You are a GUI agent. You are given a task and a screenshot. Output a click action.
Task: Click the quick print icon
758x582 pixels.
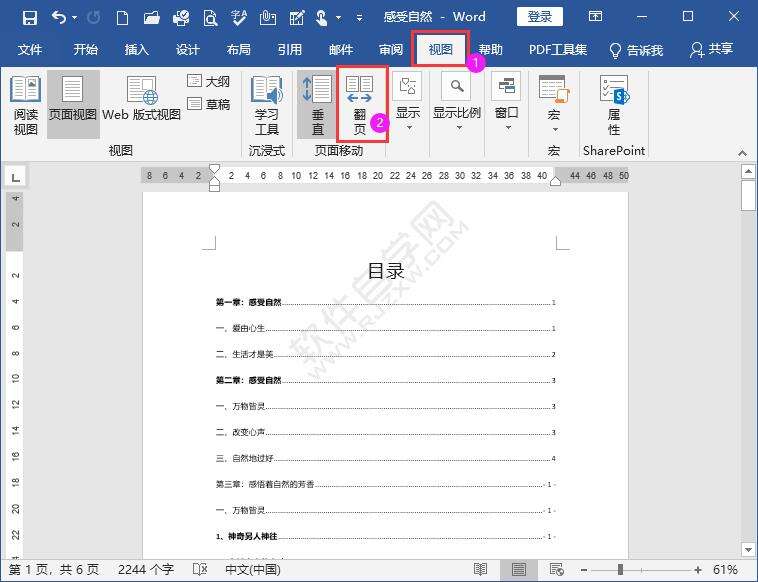181,18
